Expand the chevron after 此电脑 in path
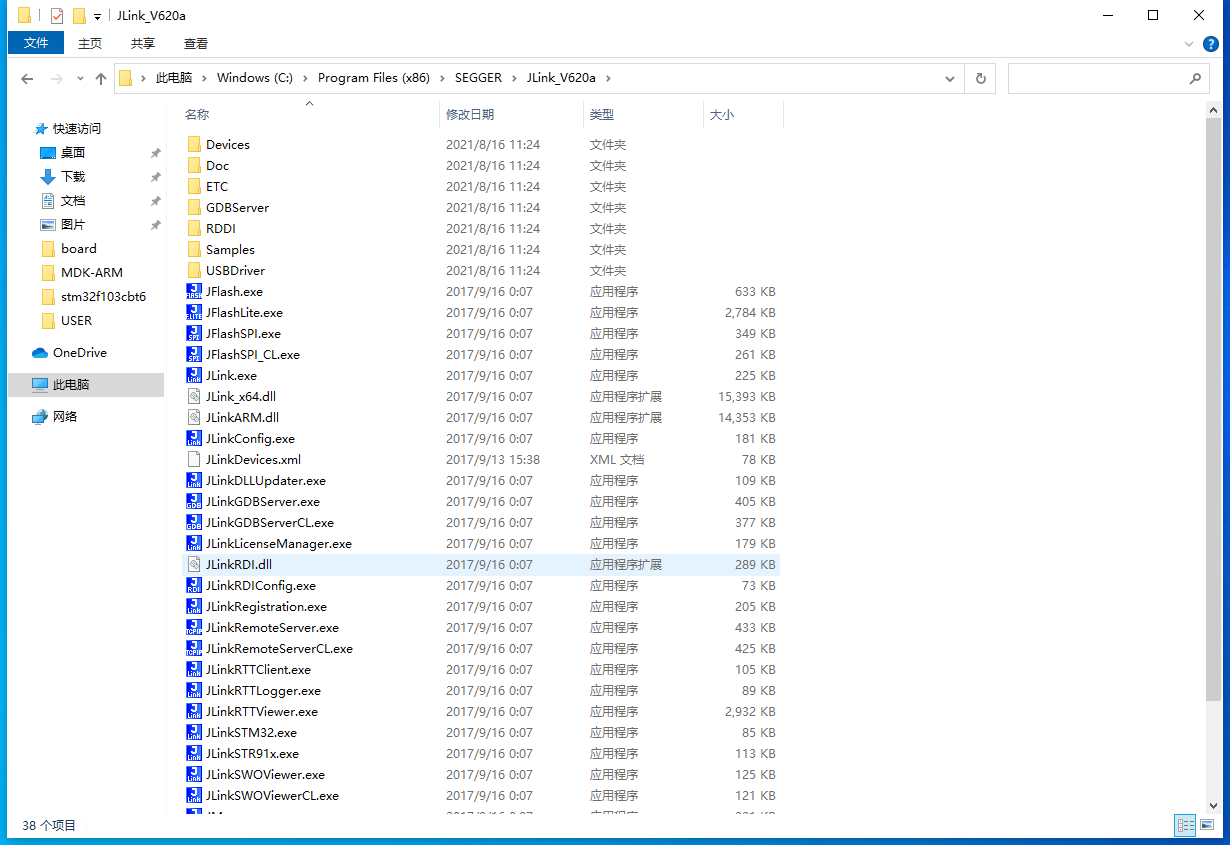Screen dimensions: 1230x845 205,78
